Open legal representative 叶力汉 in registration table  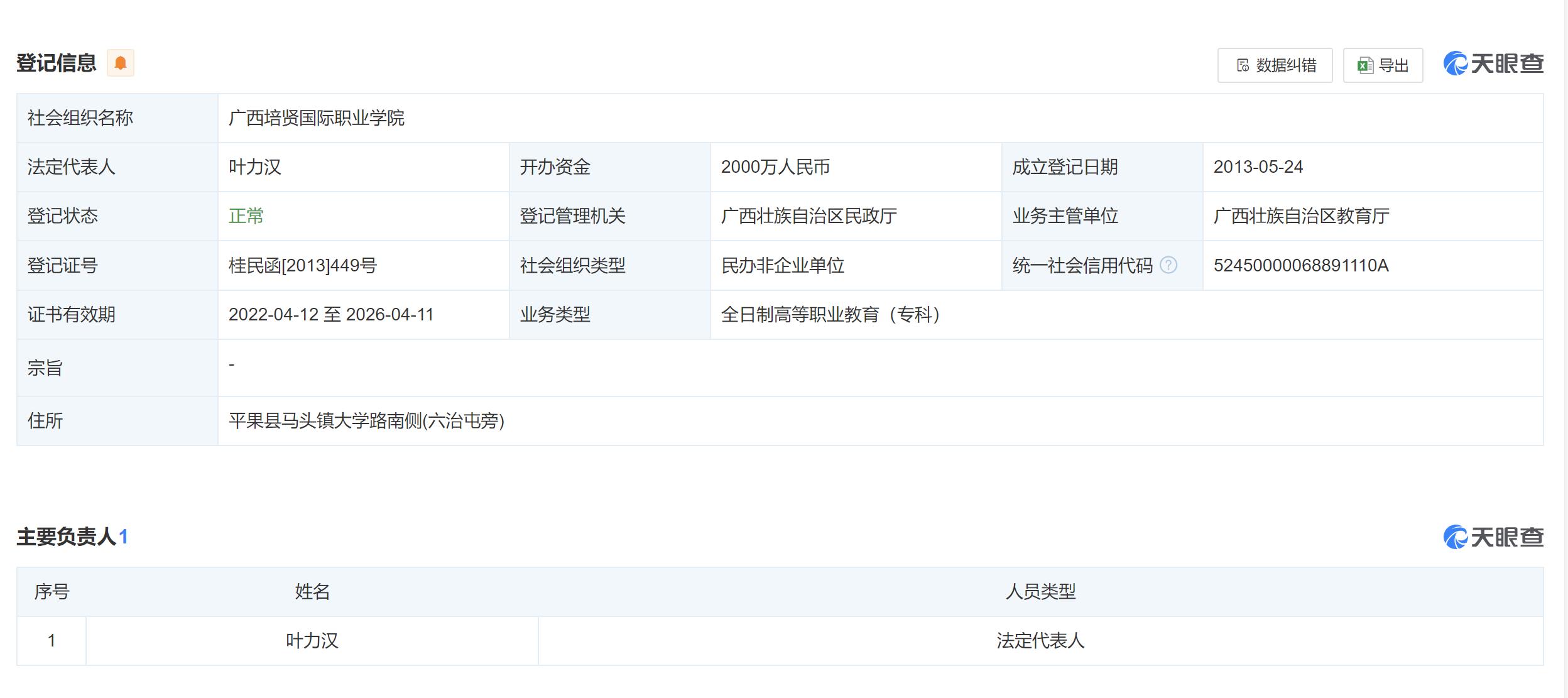[x=255, y=167]
